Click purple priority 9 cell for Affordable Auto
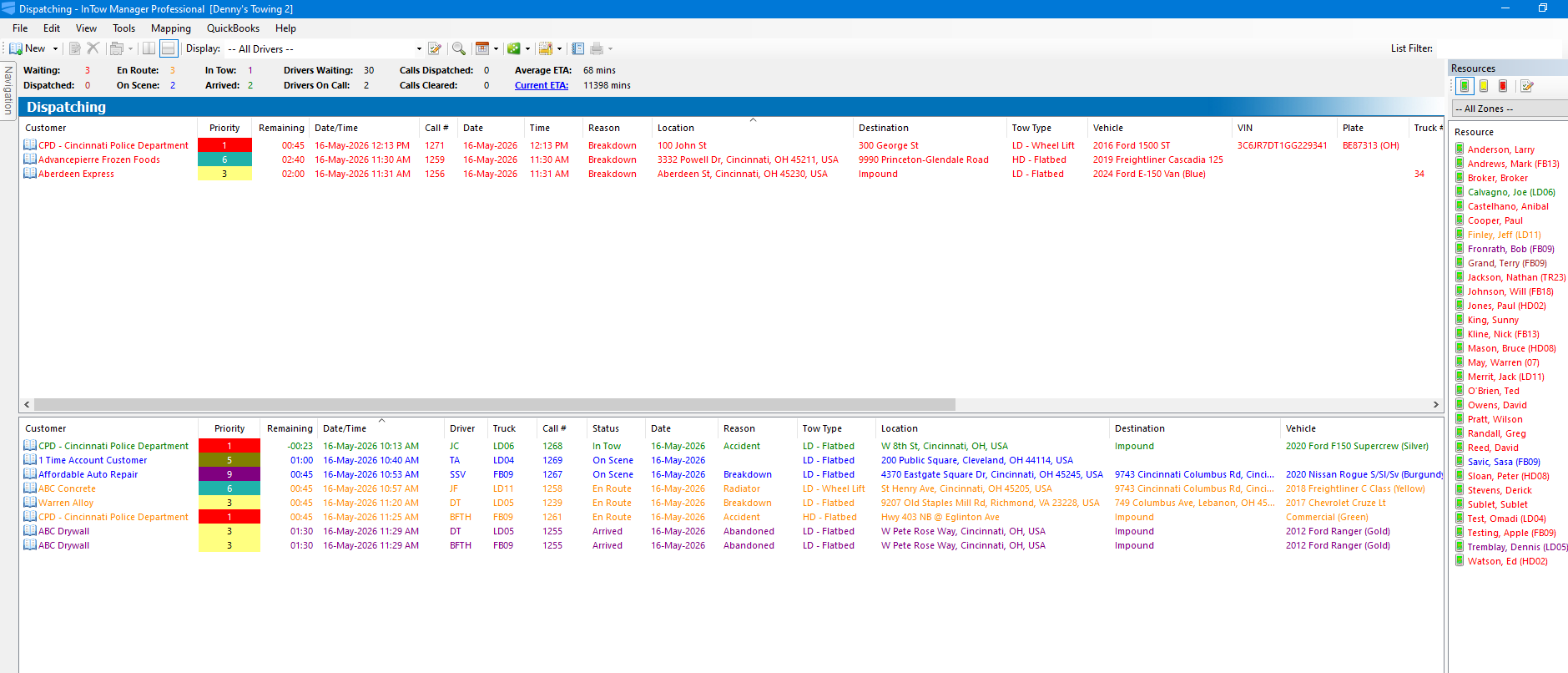1568x673 pixels. (x=229, y=474)
